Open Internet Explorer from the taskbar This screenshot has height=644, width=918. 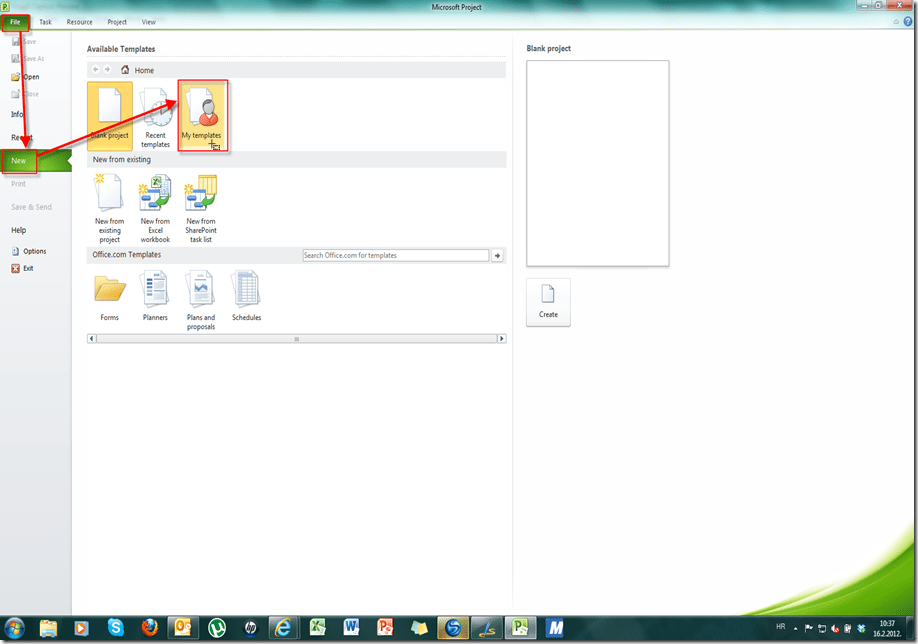[284, 628]
